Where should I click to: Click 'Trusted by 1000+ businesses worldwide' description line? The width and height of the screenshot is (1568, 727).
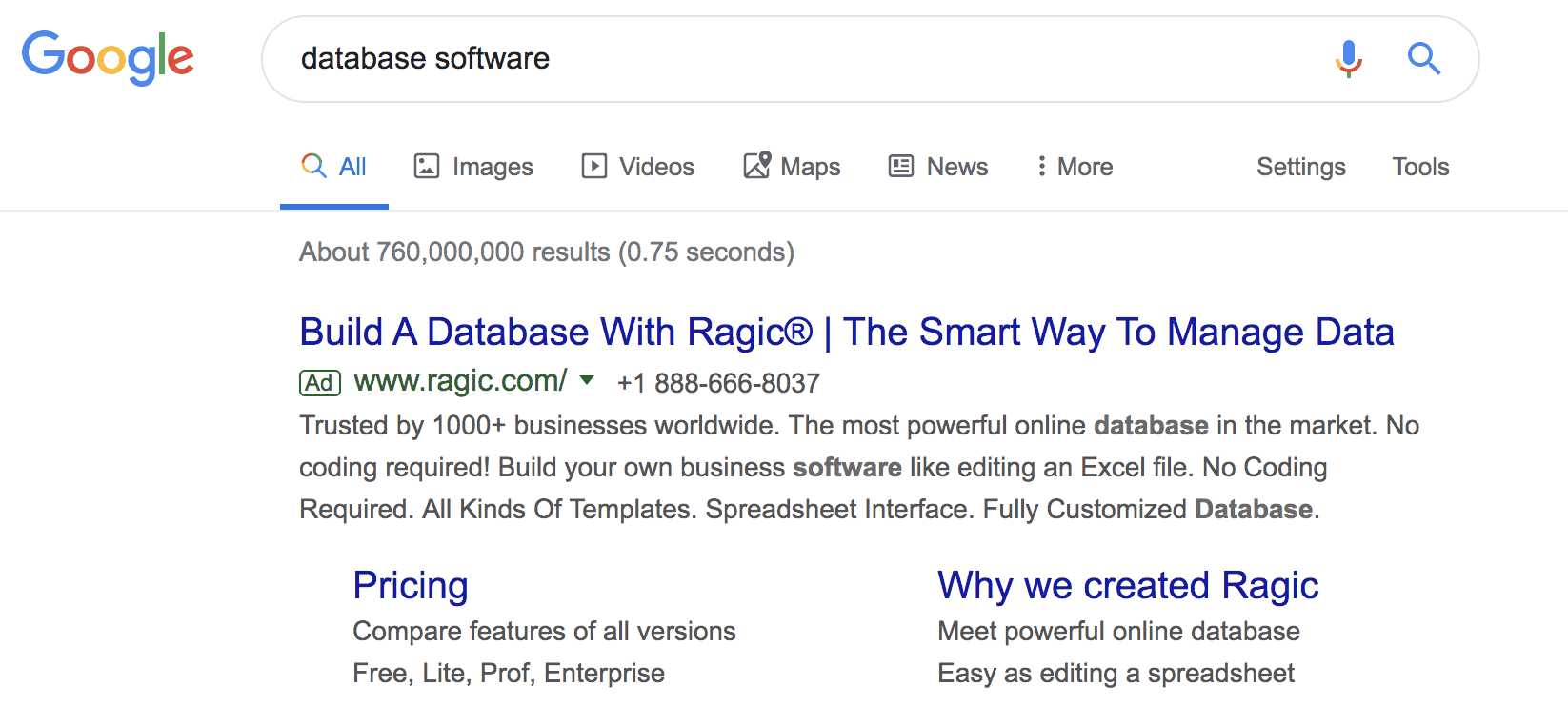(859, 425)
